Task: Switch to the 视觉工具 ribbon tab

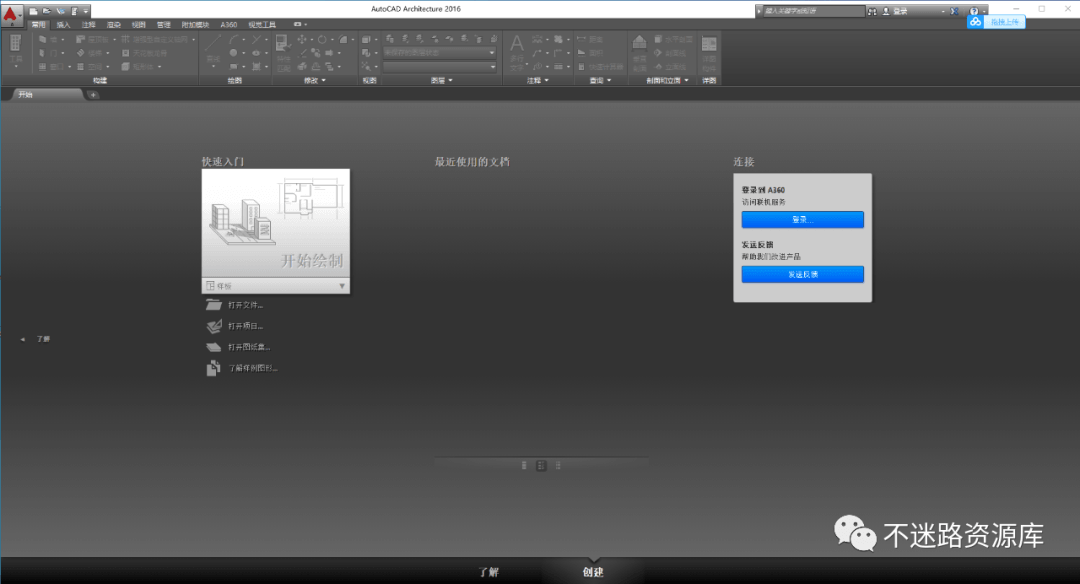Action: [262, 25]
